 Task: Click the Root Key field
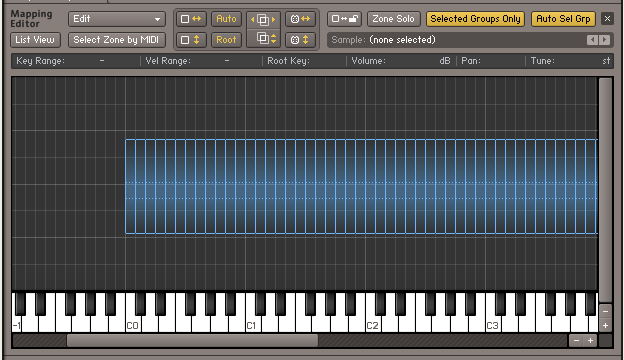304,61
